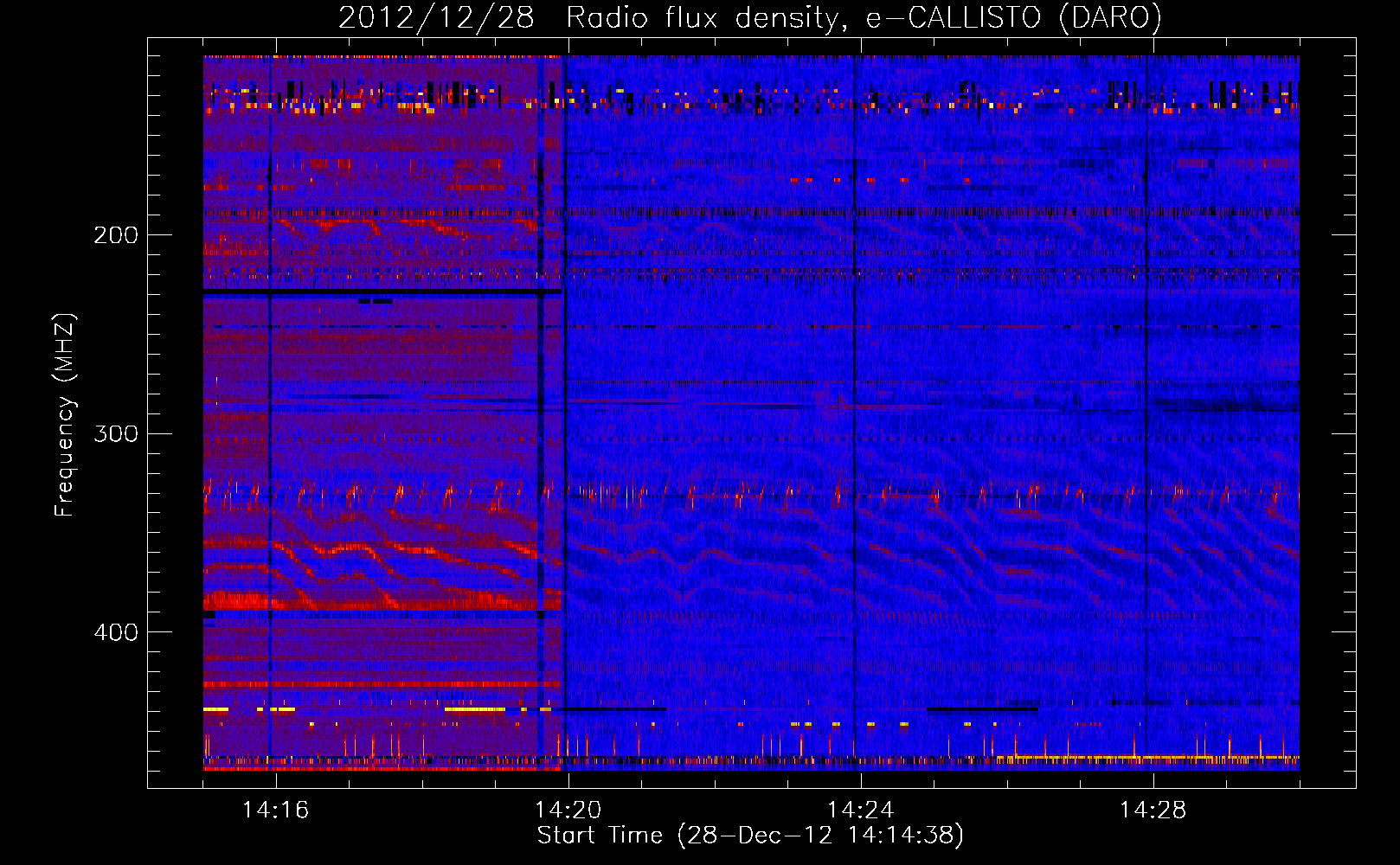This screenshot has height=865, width=1400.
Task: Click the 14:20 time tick label
Action: [x=568, y=810]
